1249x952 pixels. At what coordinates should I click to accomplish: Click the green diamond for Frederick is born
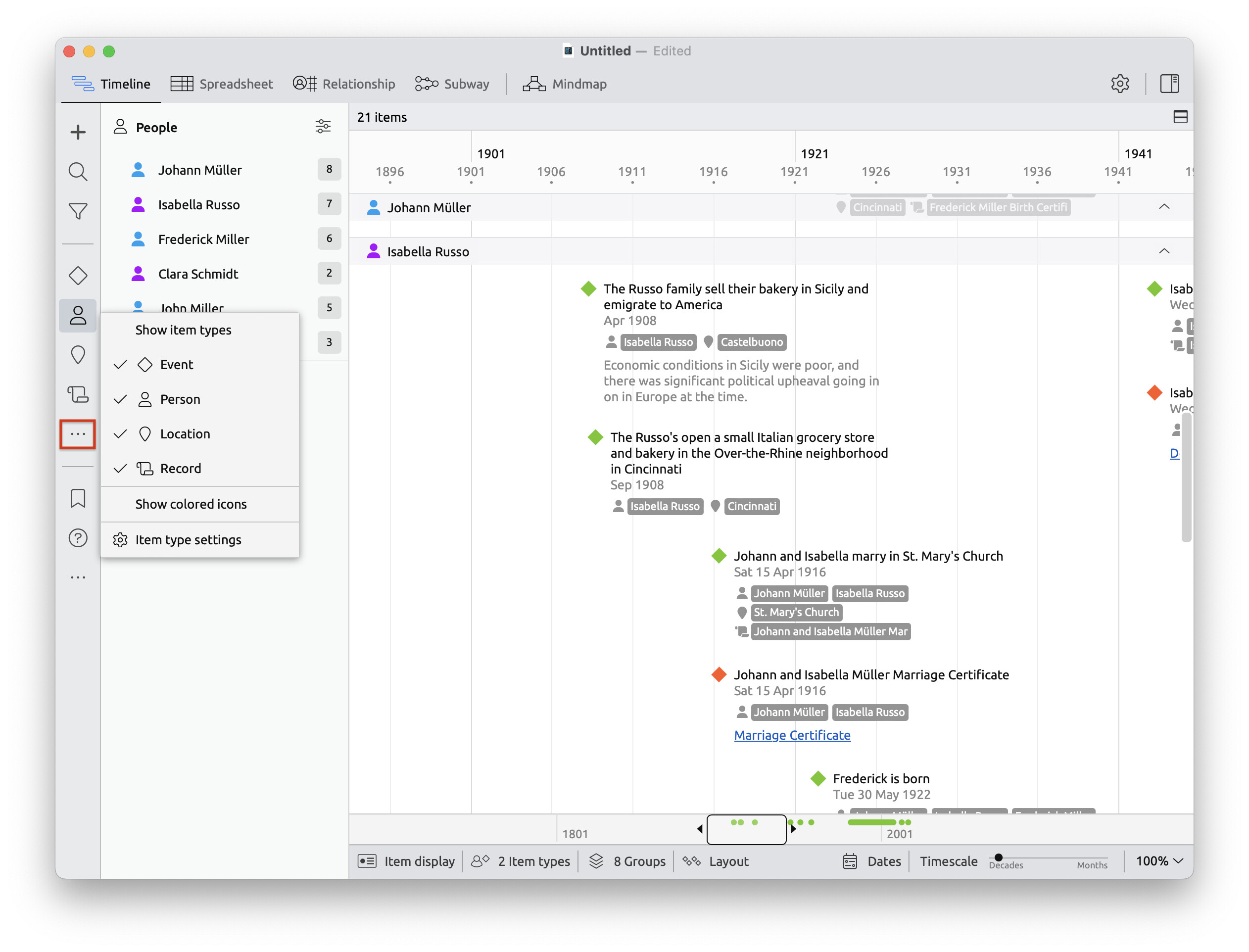click(818, 779)
